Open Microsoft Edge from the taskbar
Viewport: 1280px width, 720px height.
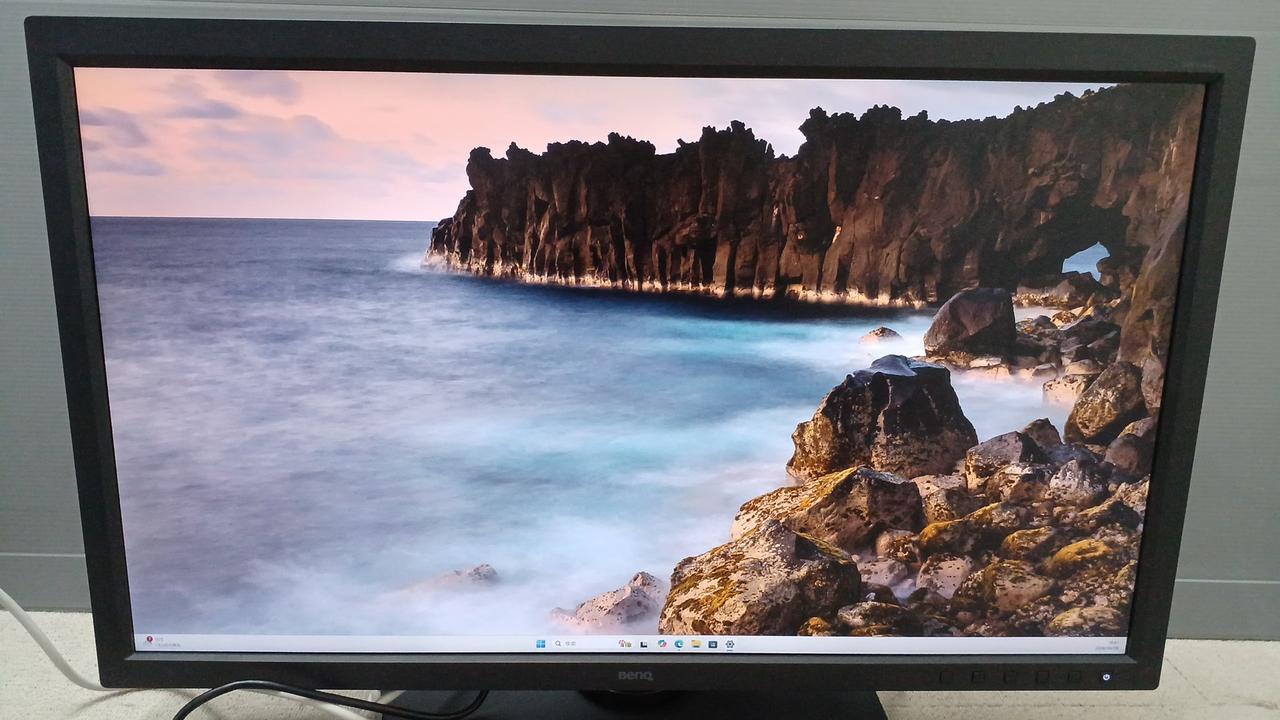(x=678, y=643)
